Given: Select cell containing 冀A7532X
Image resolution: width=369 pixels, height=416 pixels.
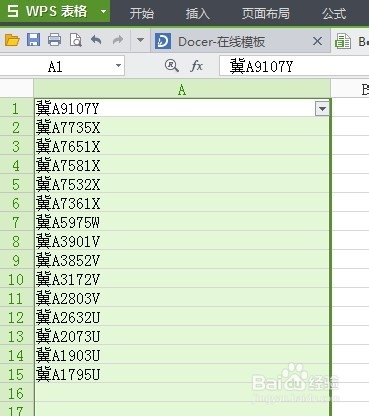Looking at the screenshot, I should click(x=182, y=184).
